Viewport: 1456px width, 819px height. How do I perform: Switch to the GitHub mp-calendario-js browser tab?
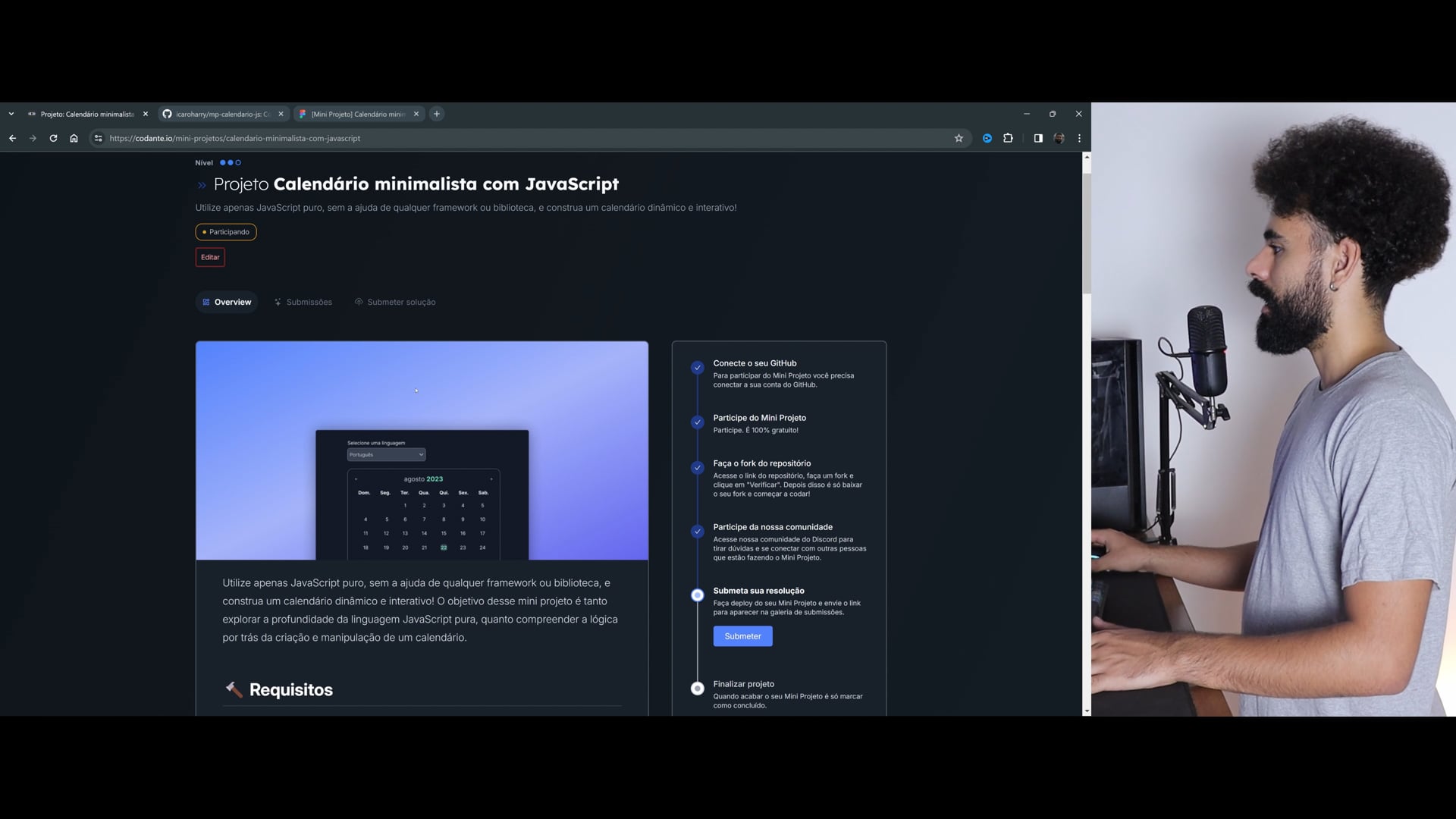click(x=221, y=114)
